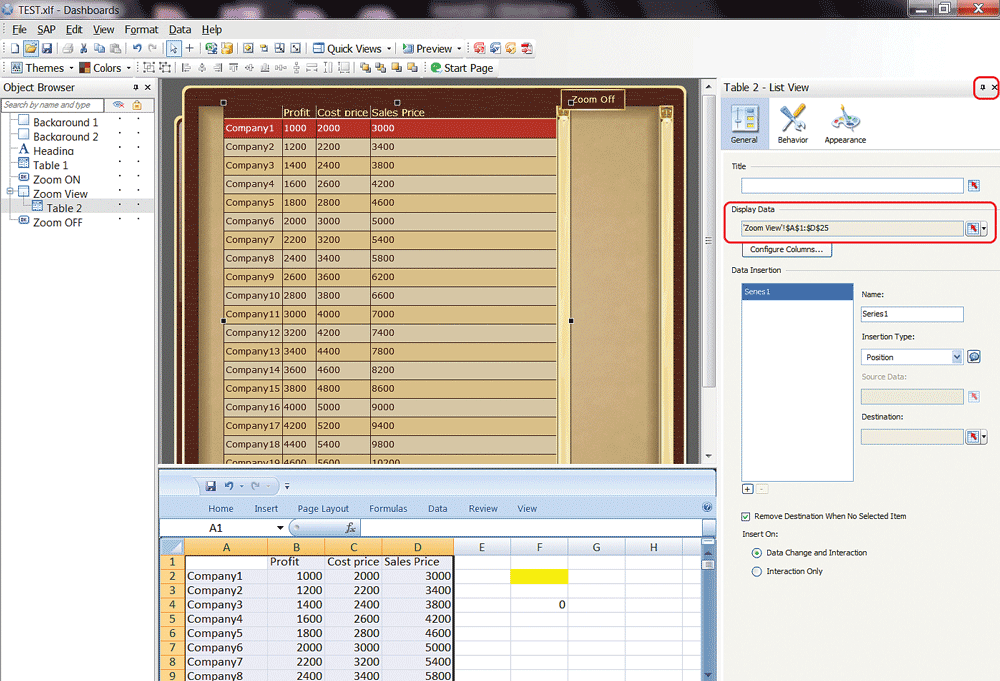
Task: Click the Insertion Type help bubble icon
Action: (x=974, y=357)
